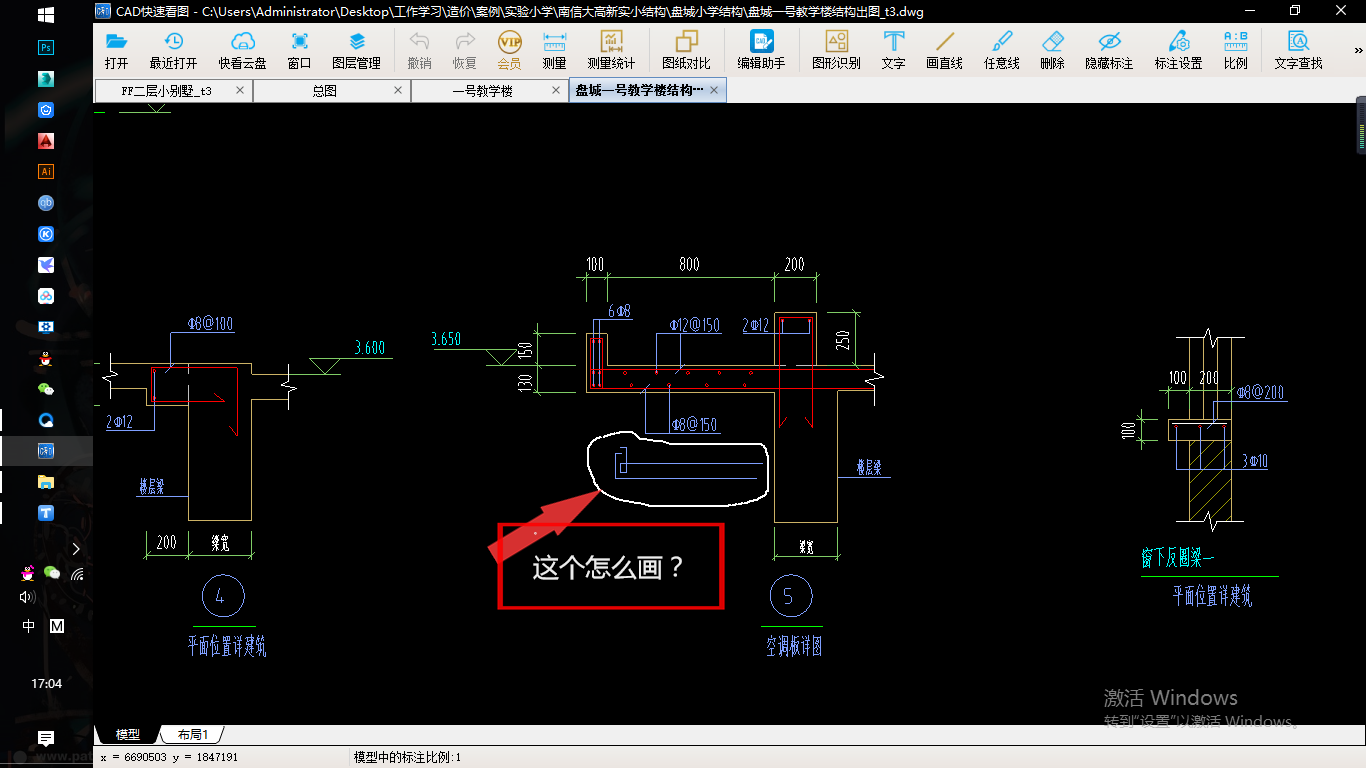This screenshot has width=1366, height=768.
Task: Show hidden tray icons chevron
Action: pos(76,548)
